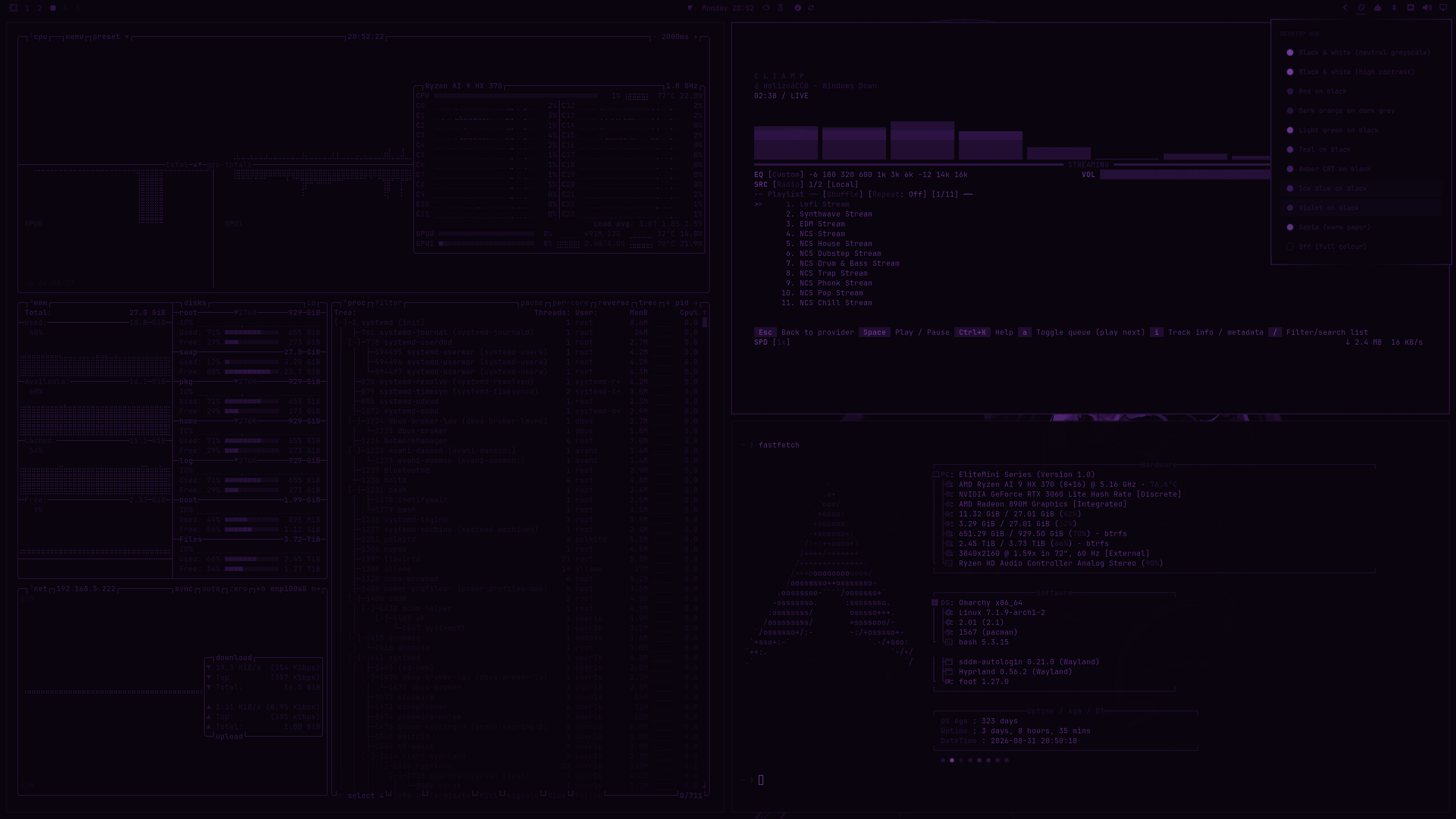Select Synthwave Stream in cliamp playlist
The width and height of the screenshot is (1456, 819).
(x=835, y=214)
